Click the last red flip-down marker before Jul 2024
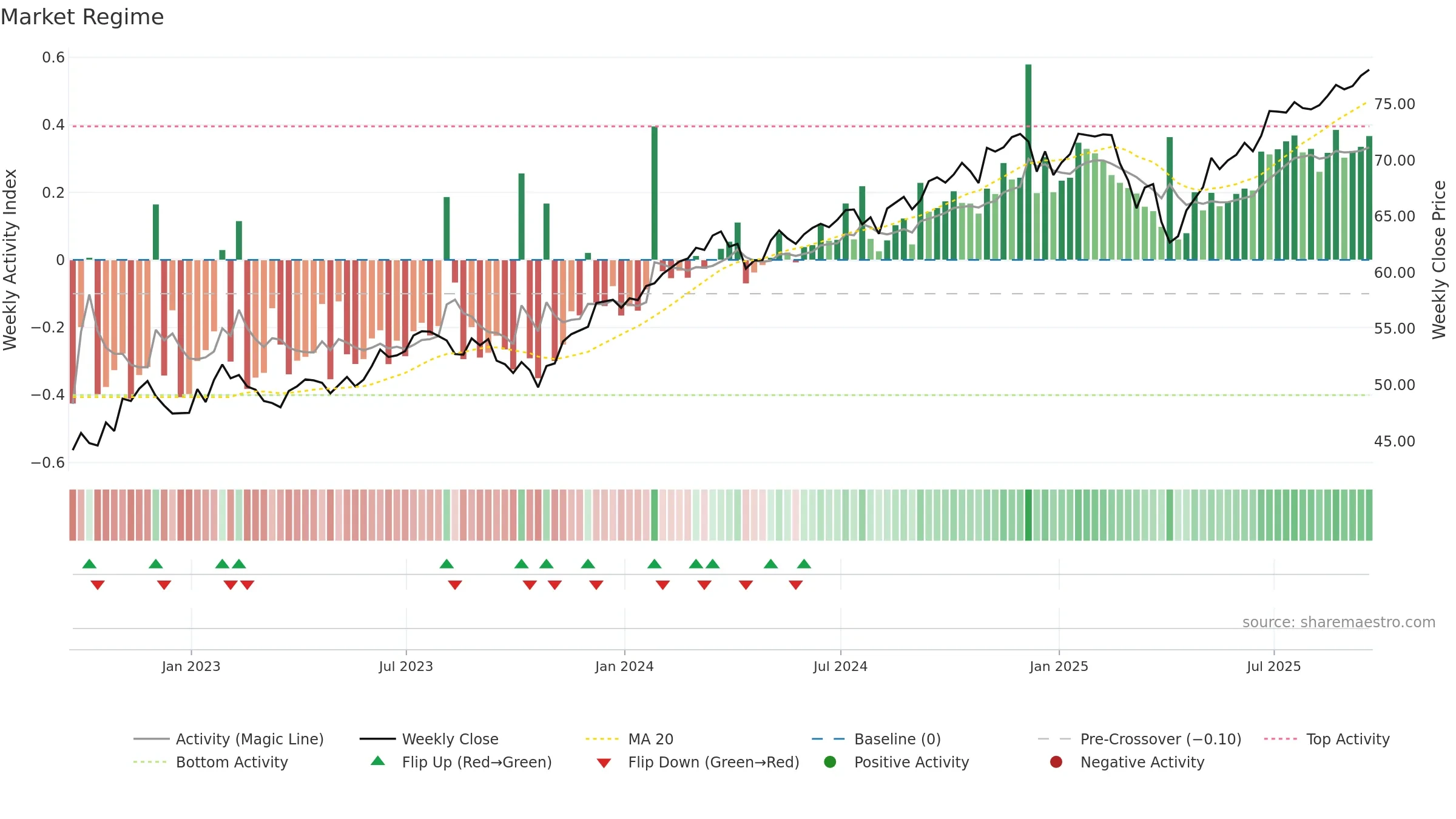Viewport: 1456px width, 819px height. [796, 585]
